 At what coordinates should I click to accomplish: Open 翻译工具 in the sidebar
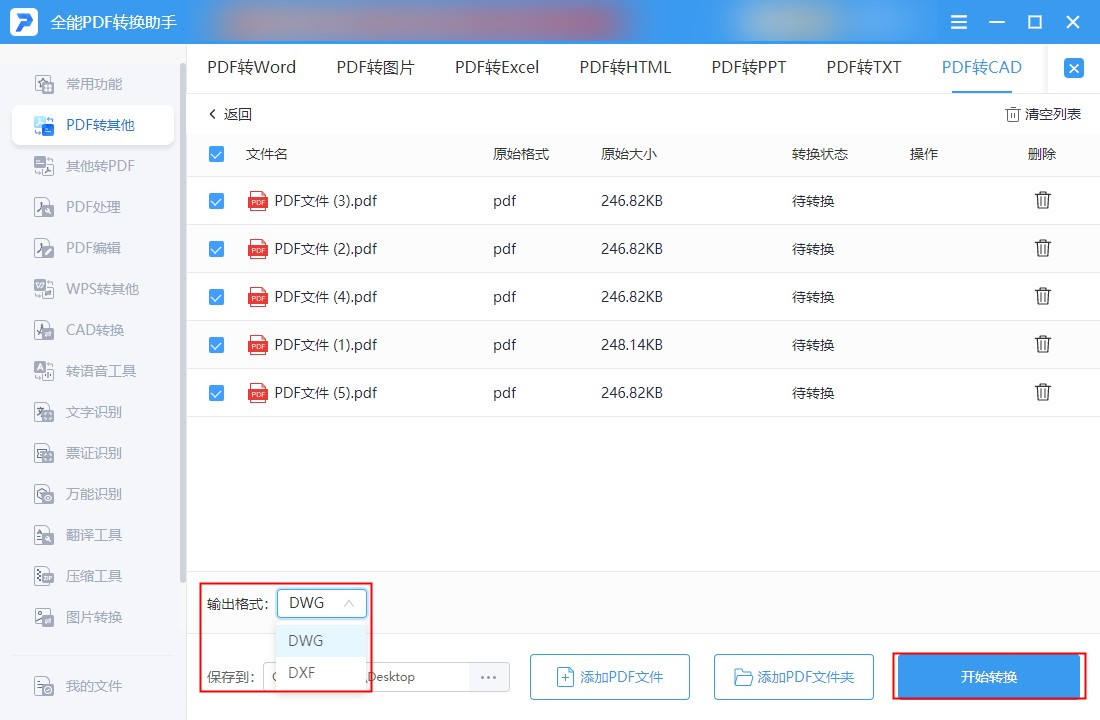(x=93, y=535)
